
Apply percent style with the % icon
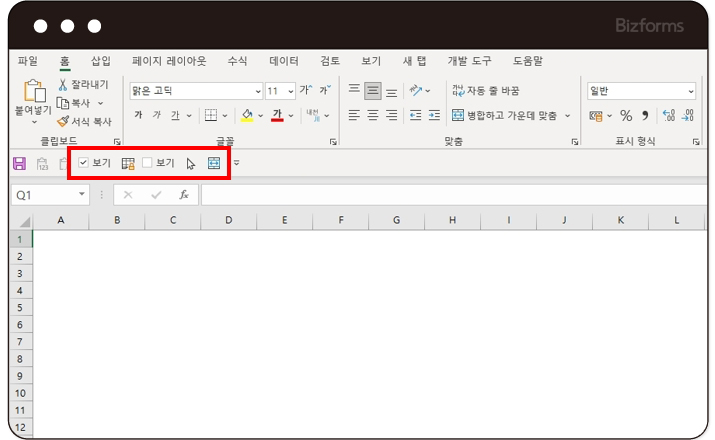(626, 116)
